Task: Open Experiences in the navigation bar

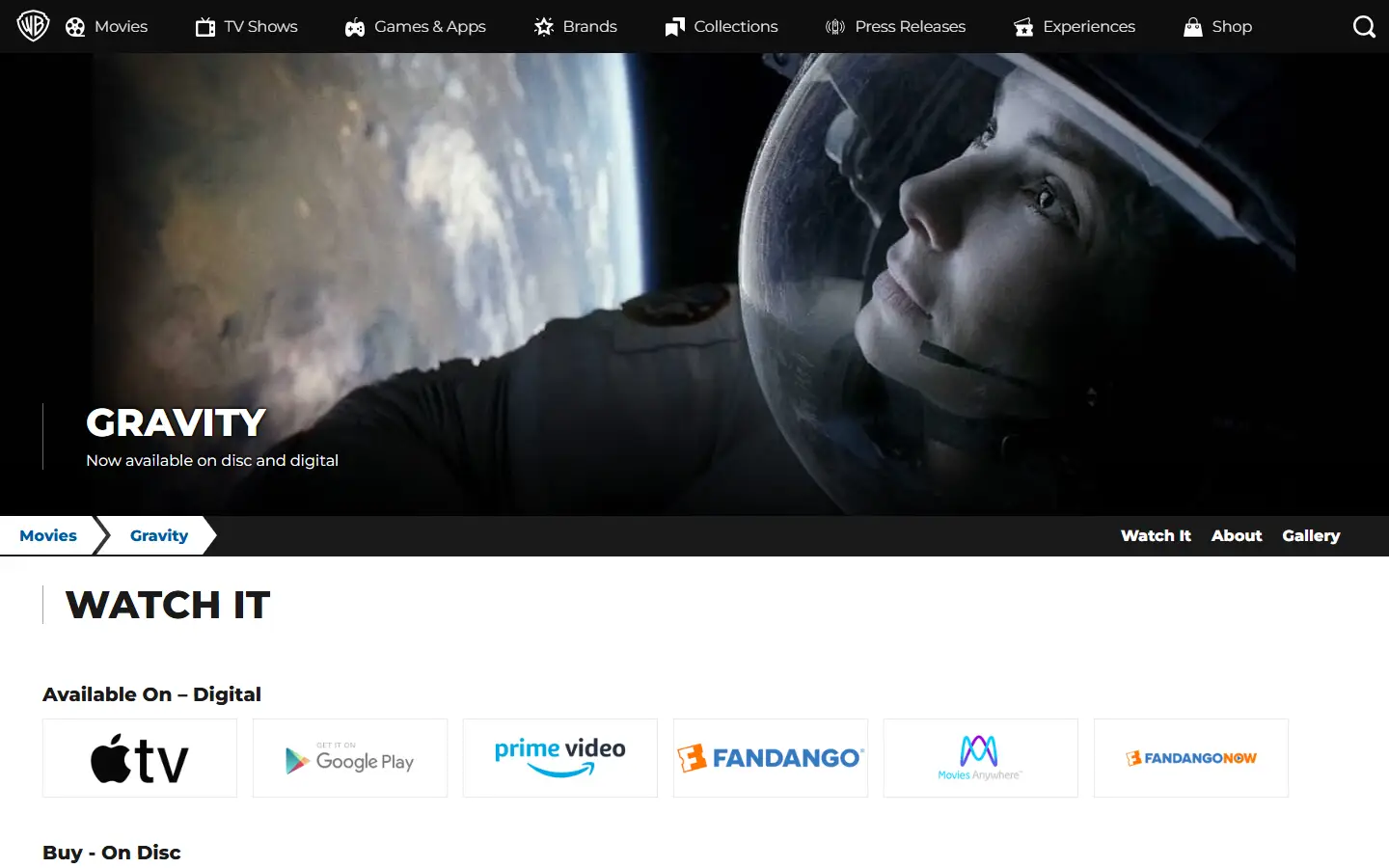Action: [1088, 27]
